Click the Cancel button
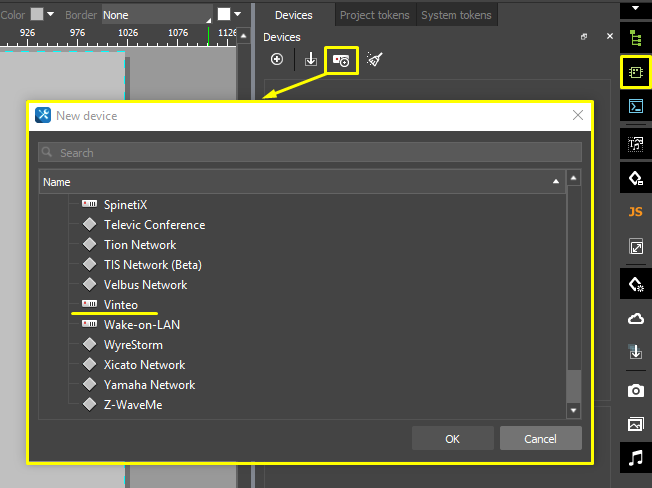 tap(540, 439)
